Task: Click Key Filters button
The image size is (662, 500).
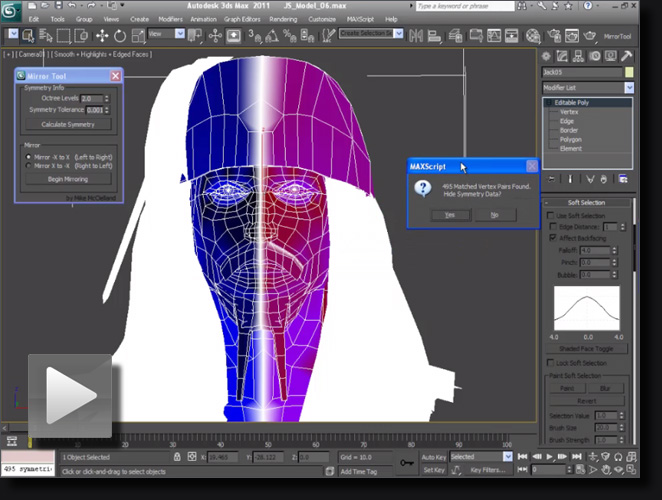Action: pyautogui.click(x=488, y=470)
